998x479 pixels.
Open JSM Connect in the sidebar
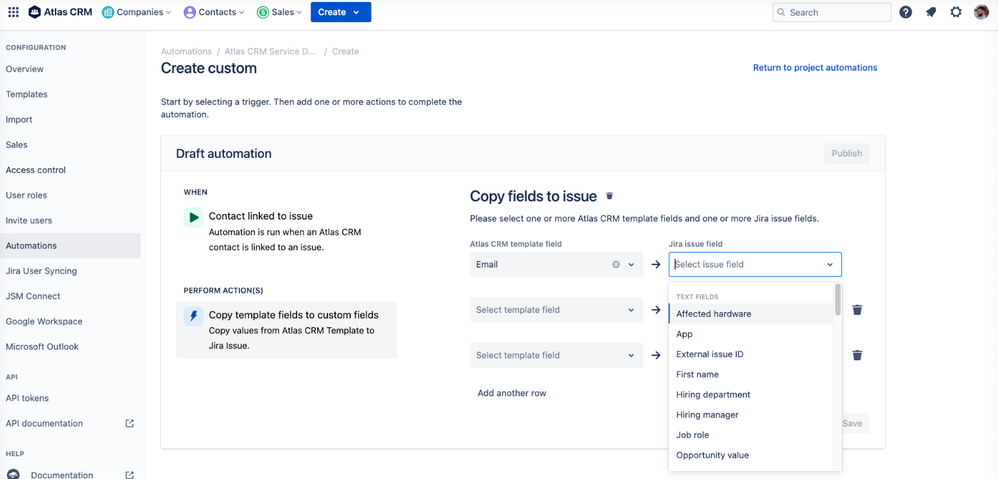[x=70, y=296]
